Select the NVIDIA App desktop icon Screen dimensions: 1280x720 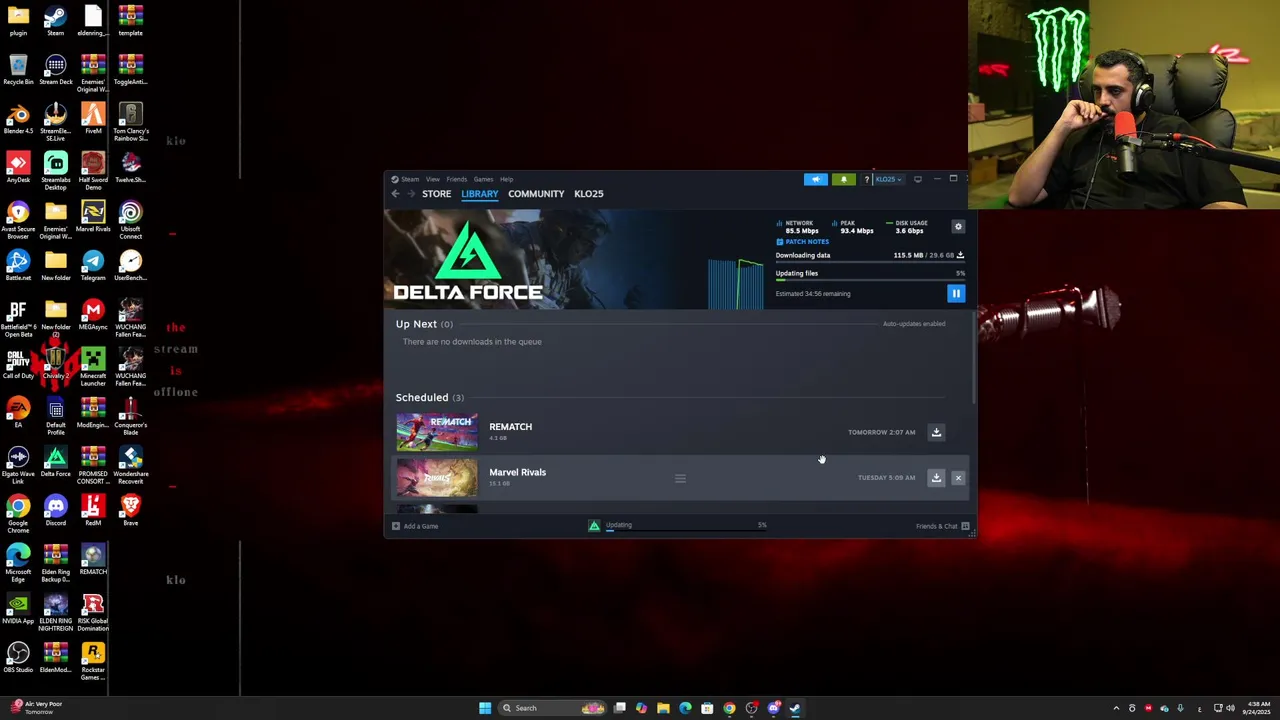18,610
